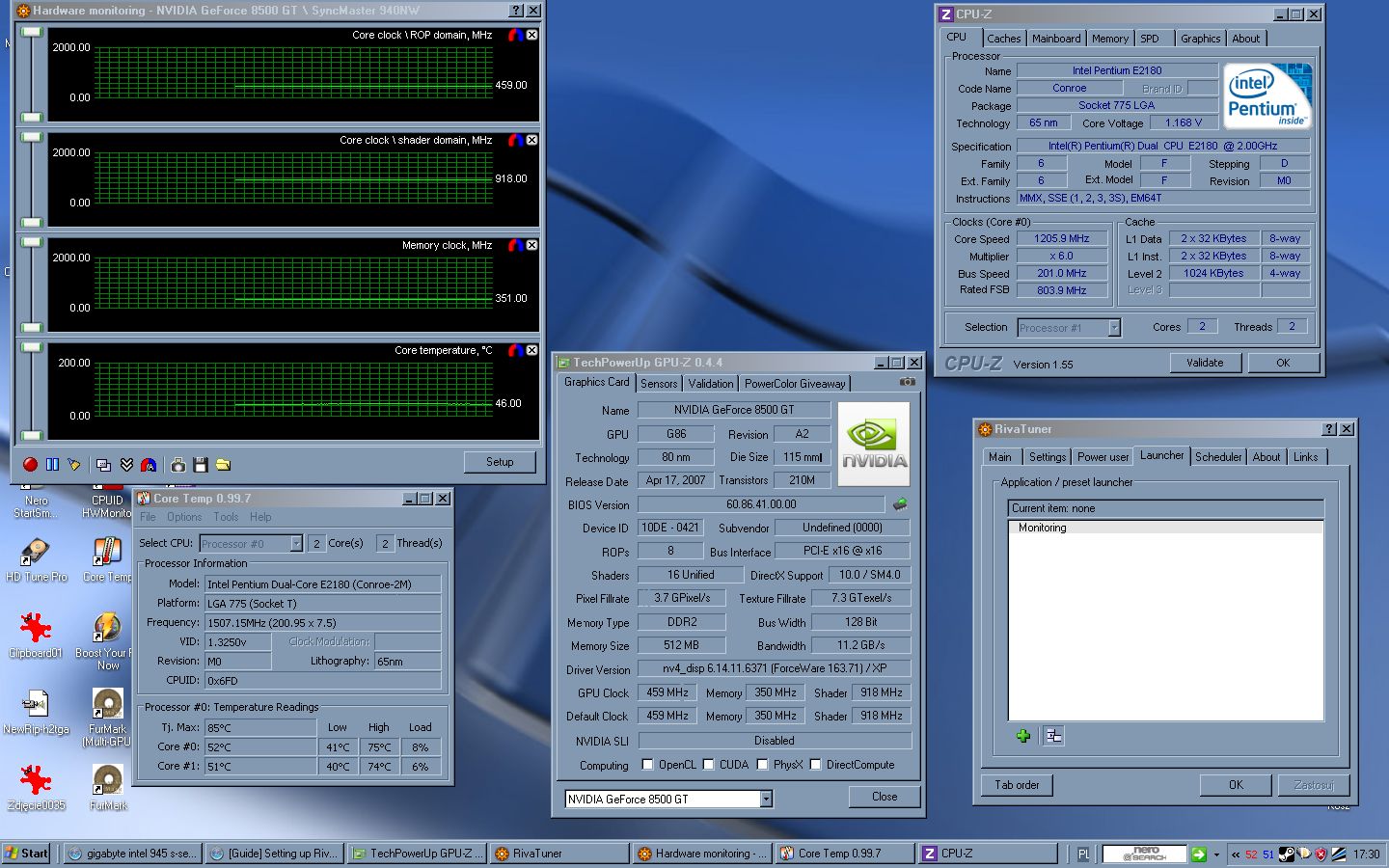The width and height of the screenshot is (1389, 868).
Task: Click the arch icon on ROP domain core clock graph
Action: [516, 35]
